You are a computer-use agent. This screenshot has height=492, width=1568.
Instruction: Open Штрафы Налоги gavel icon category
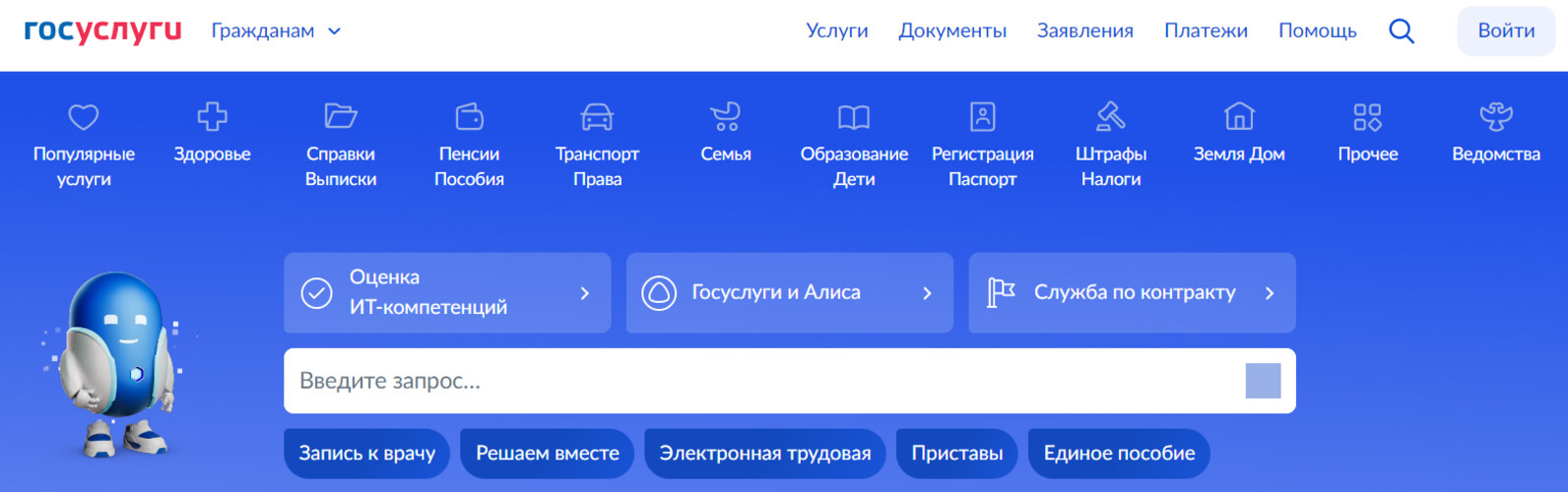[x=1111, y=145]
